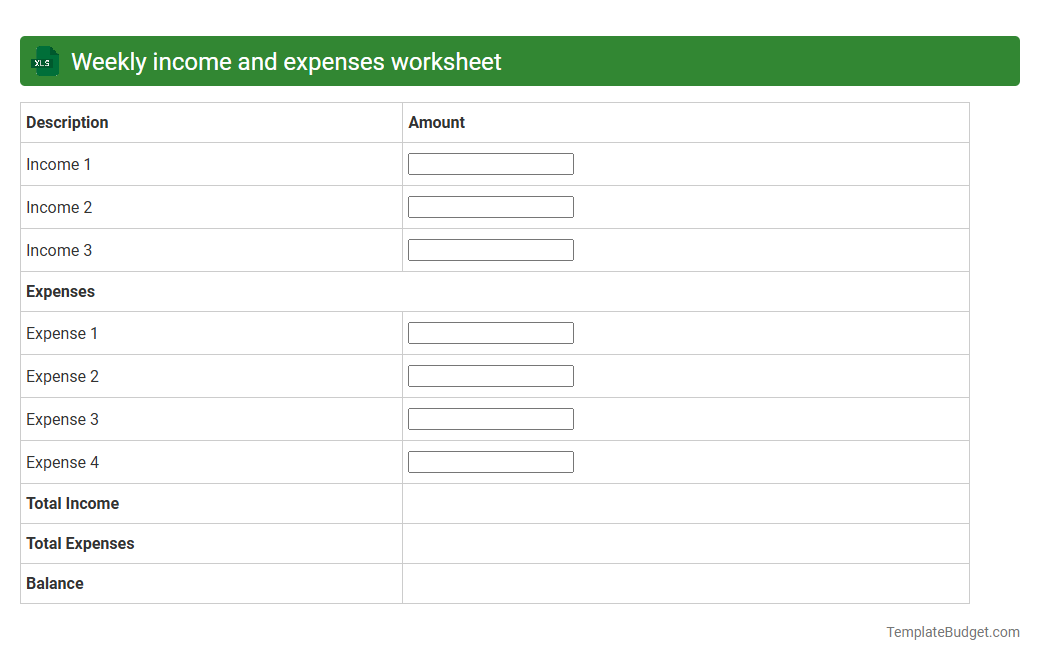Select the Amount column header

(436, 122)
